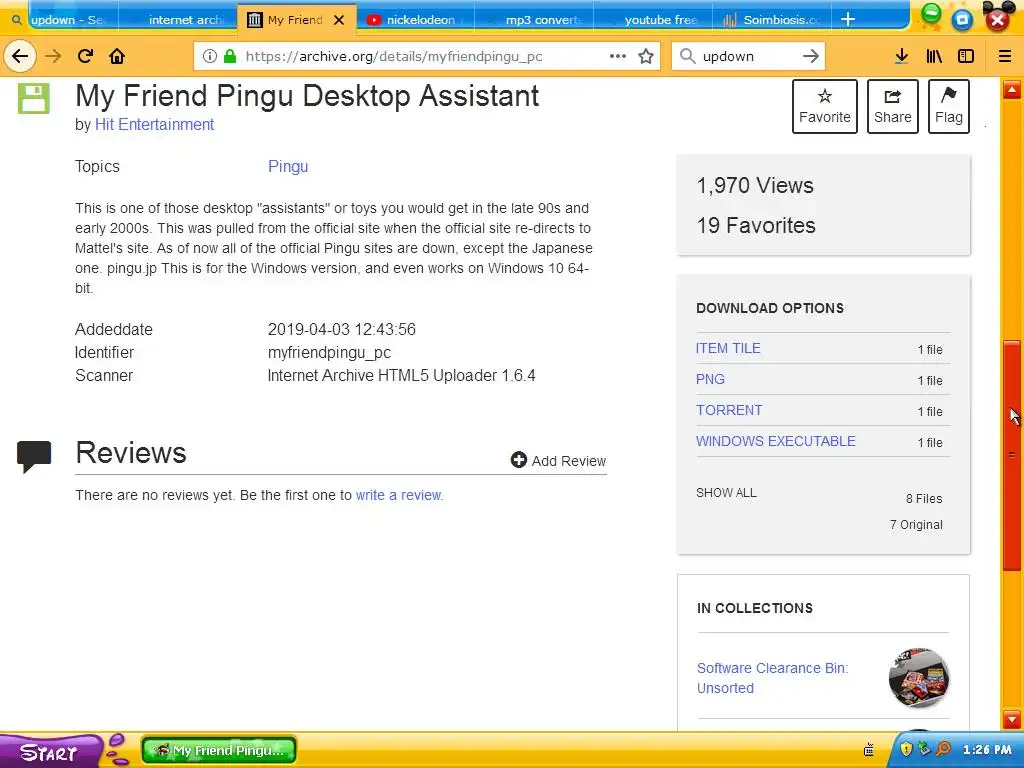The image size is (1024, 768).
Task: Download the ITEM TILE file
Action: click(x=728, y=348)
